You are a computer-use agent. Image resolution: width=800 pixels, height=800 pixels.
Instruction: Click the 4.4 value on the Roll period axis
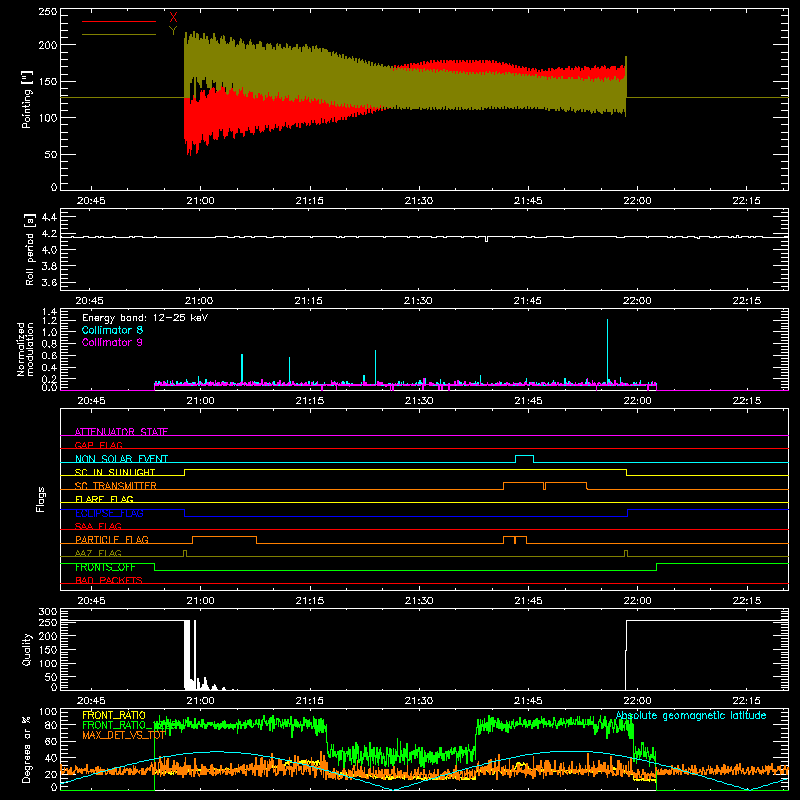49,217
